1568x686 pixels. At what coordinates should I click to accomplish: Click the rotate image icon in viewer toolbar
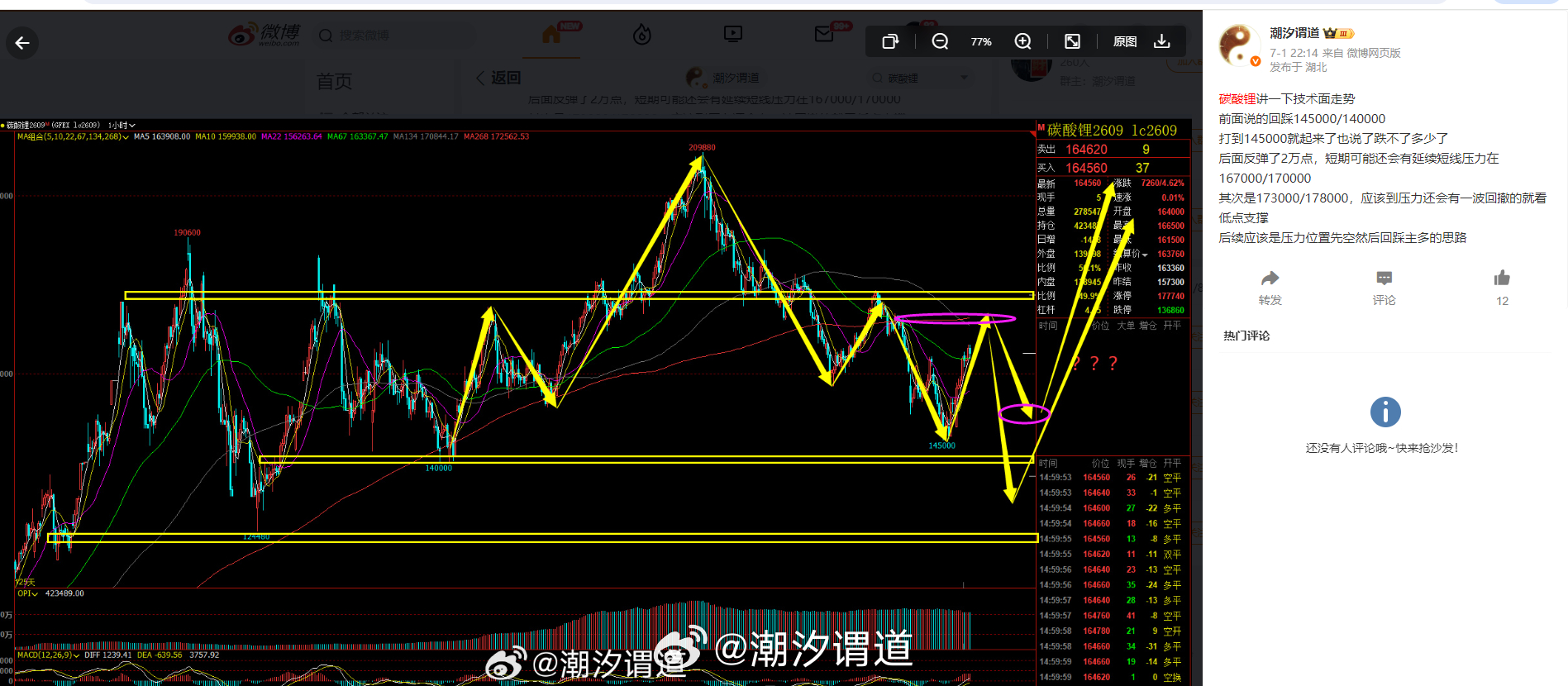tap(890, 41)
